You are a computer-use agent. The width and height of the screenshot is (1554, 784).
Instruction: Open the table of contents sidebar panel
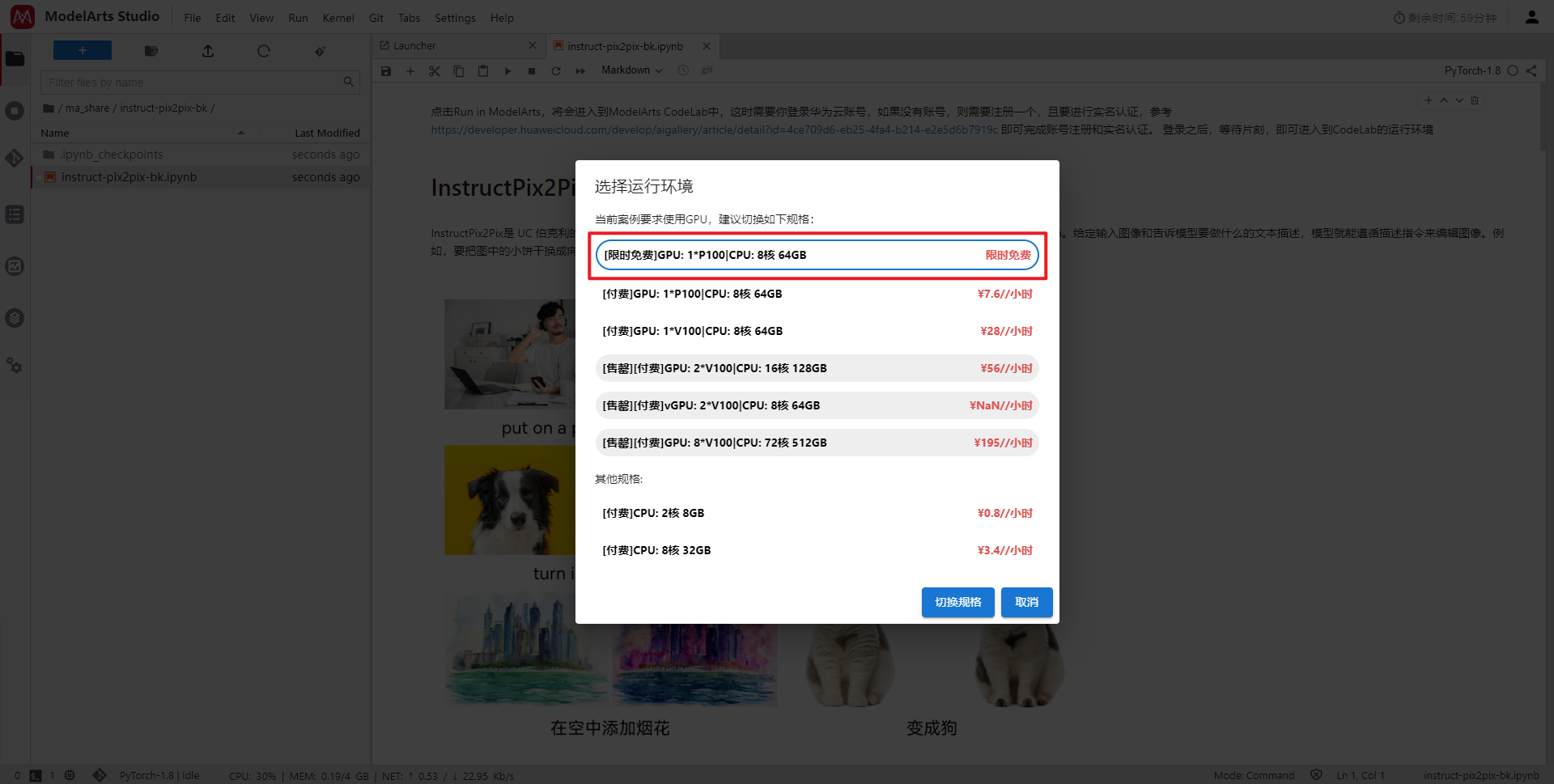(x=15, y=214)
